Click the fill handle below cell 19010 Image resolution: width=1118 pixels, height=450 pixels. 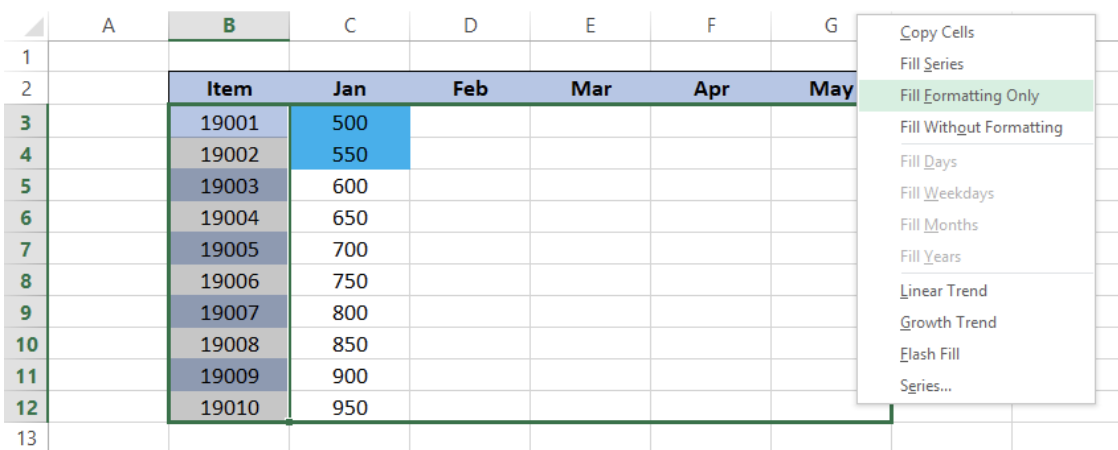(289, 422)
